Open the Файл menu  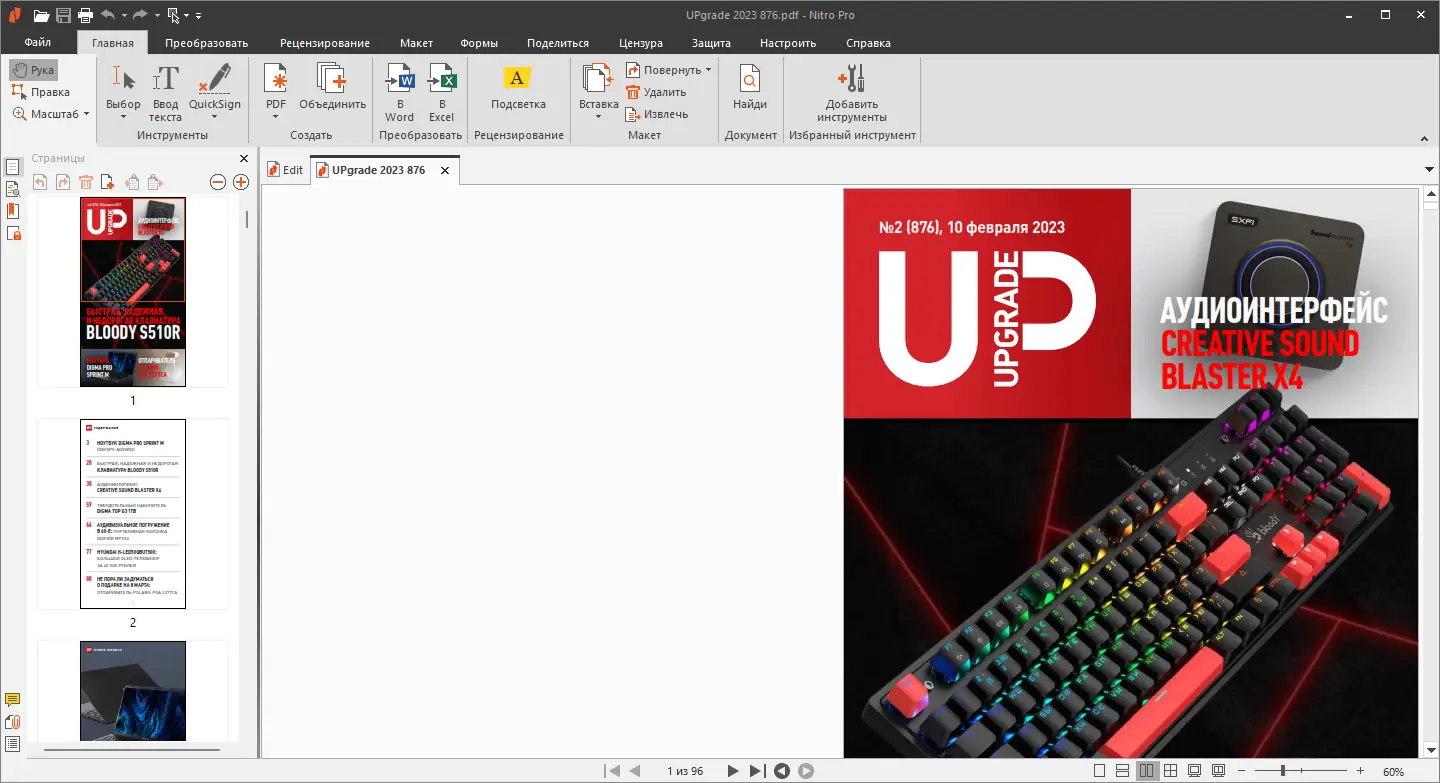38,43
